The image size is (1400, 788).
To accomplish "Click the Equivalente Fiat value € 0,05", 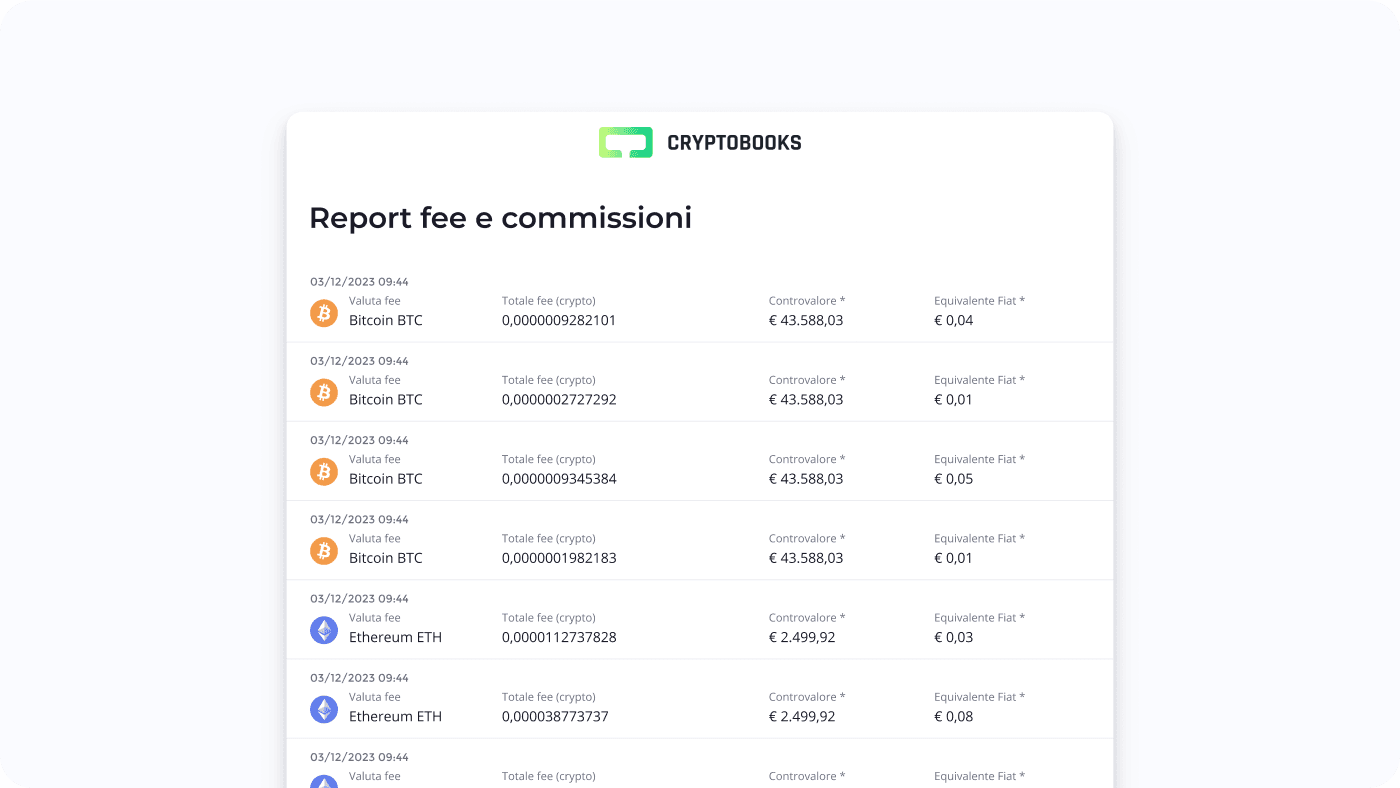I will (953, 479).
